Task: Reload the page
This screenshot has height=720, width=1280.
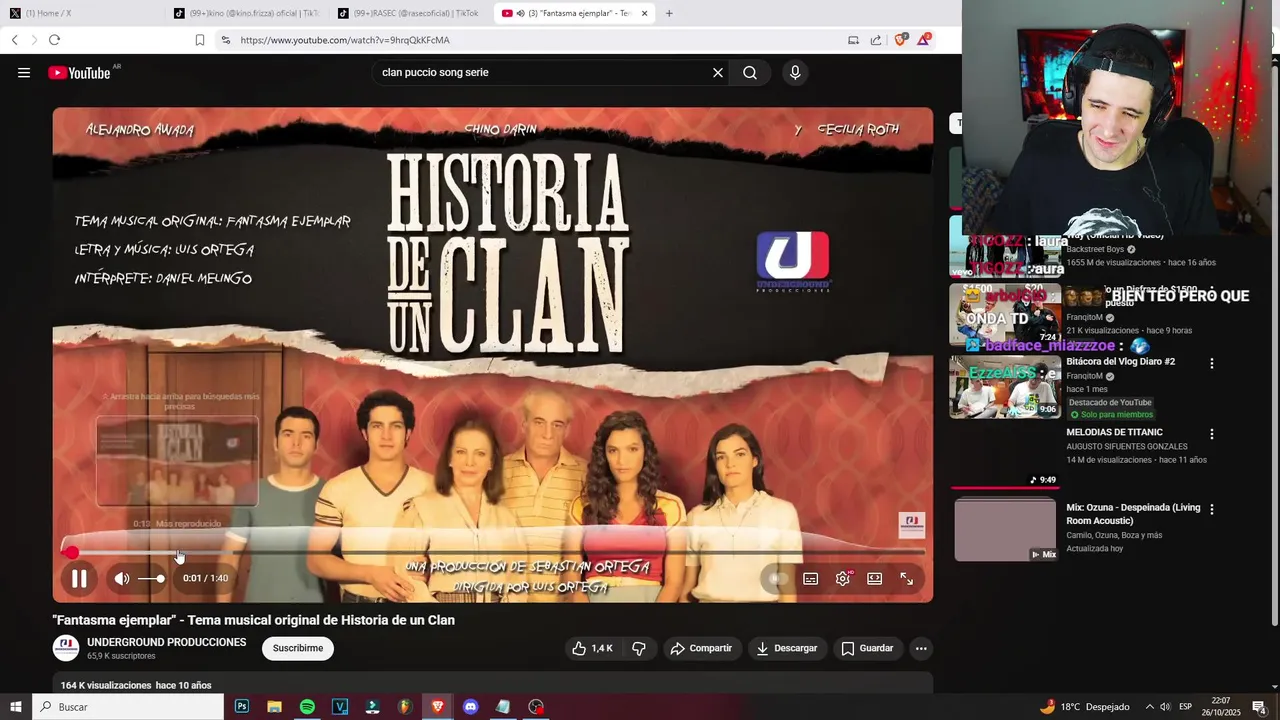Action: [54, 40]
